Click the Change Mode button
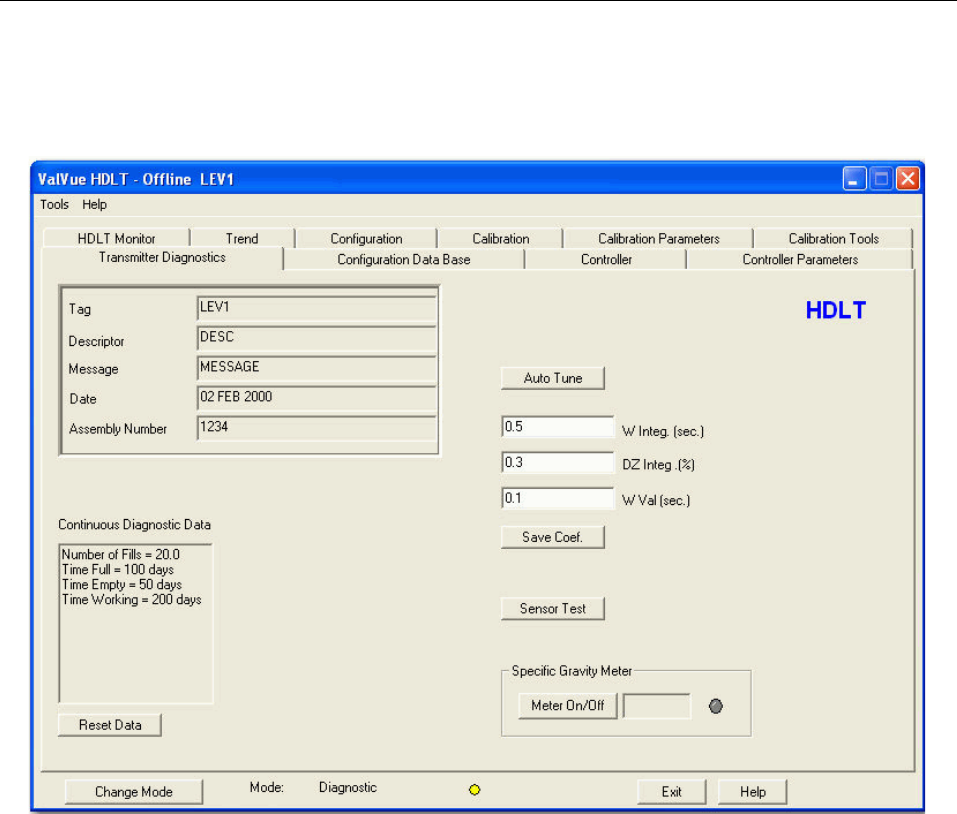 tap(134, 791)
